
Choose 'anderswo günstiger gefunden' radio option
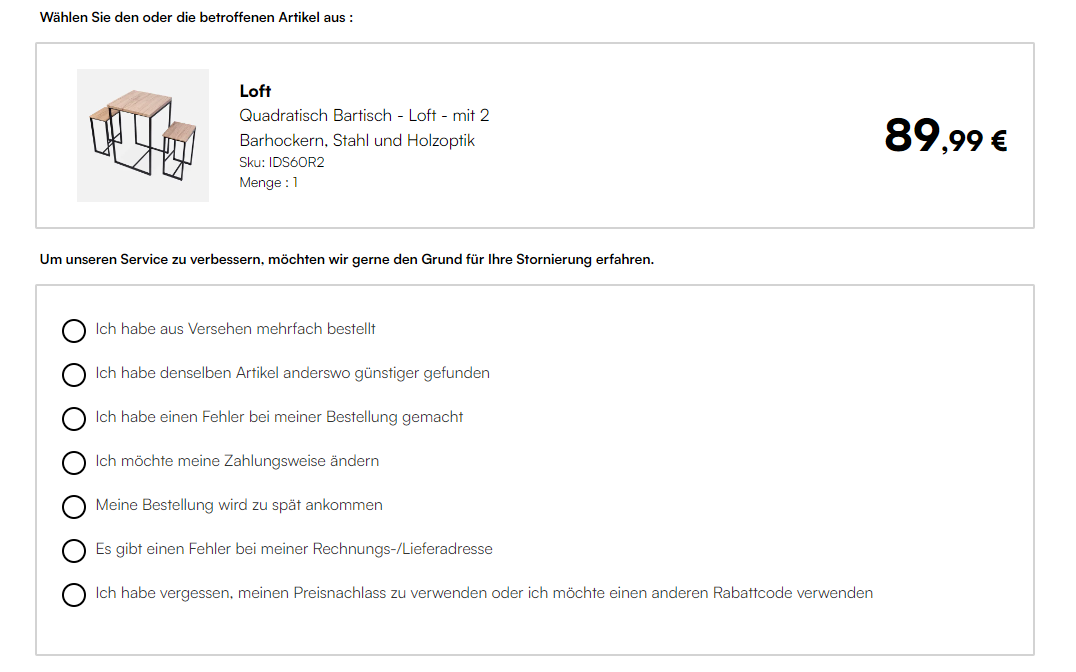pos(73,375)
